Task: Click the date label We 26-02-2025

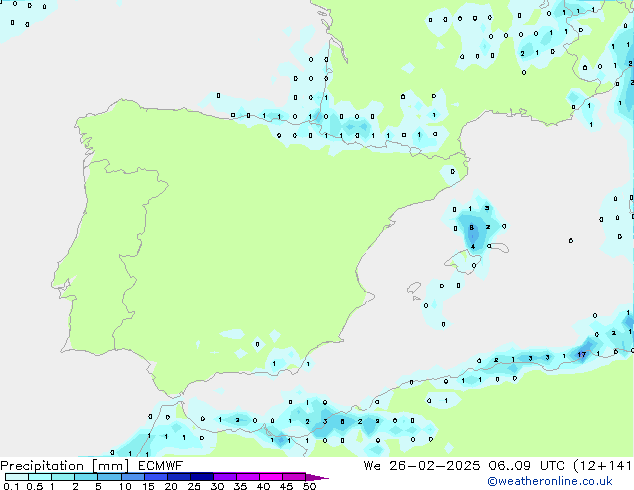Action: tap(422, 466)
